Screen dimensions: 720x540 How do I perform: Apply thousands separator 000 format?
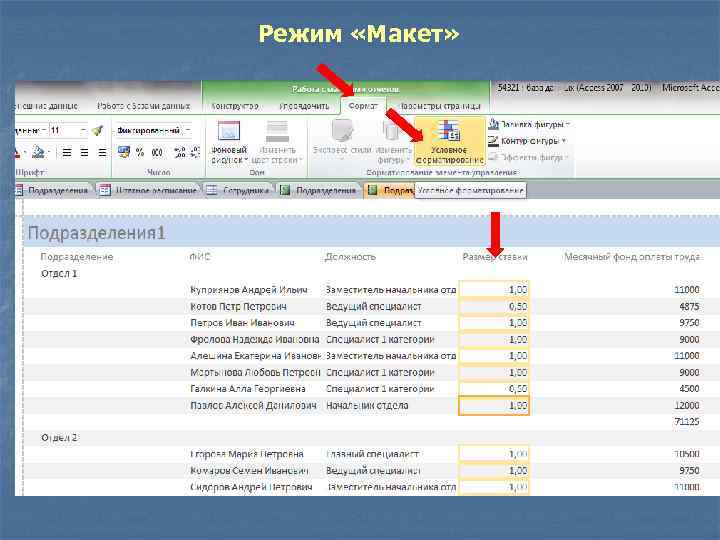coord(157,152)
